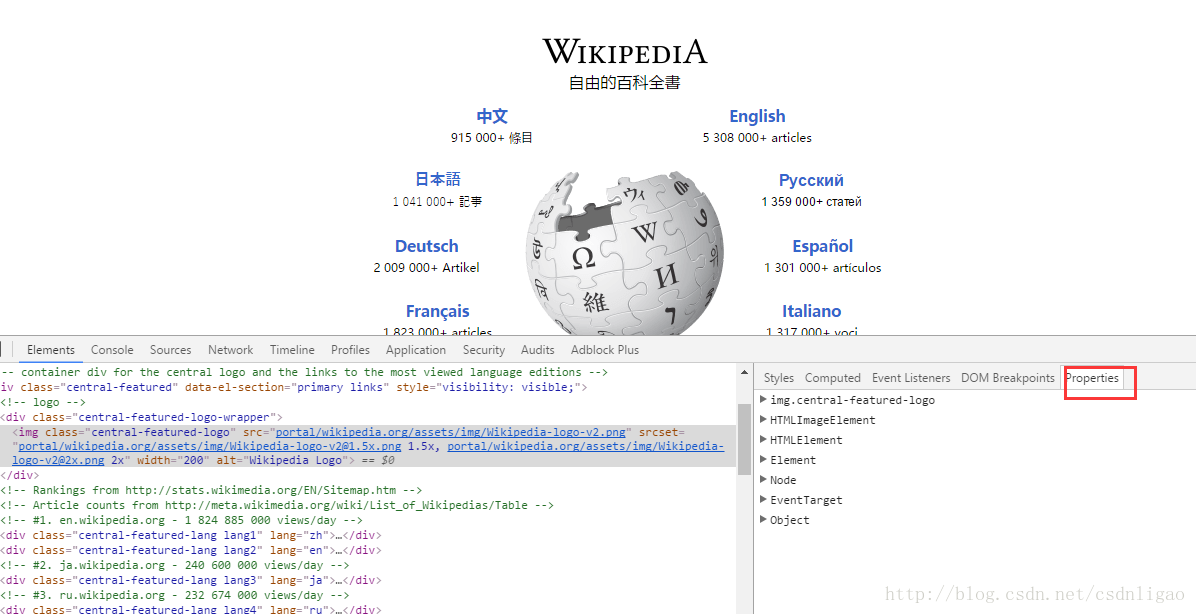
Task: Click the "2 009 000+ Artikel" text
Action: point(426,268)
